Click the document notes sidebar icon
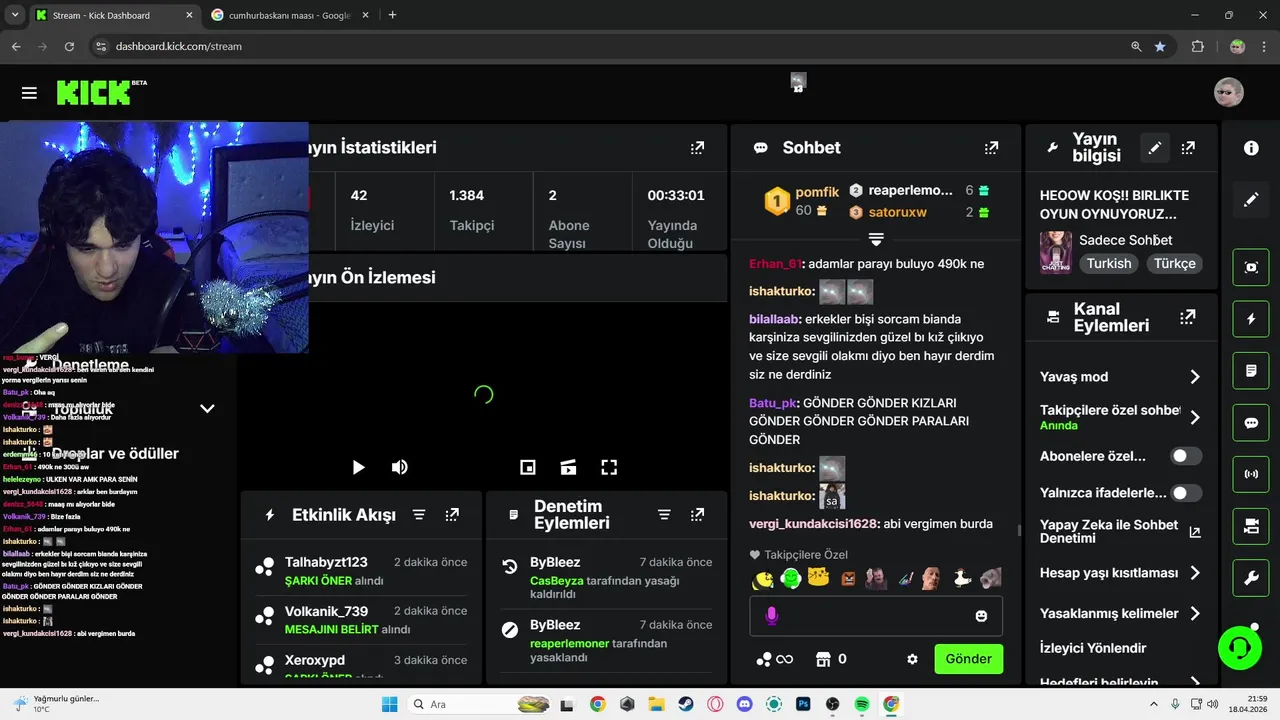The height and width of the screenshot is (720, 1280). pos(1251,371)
